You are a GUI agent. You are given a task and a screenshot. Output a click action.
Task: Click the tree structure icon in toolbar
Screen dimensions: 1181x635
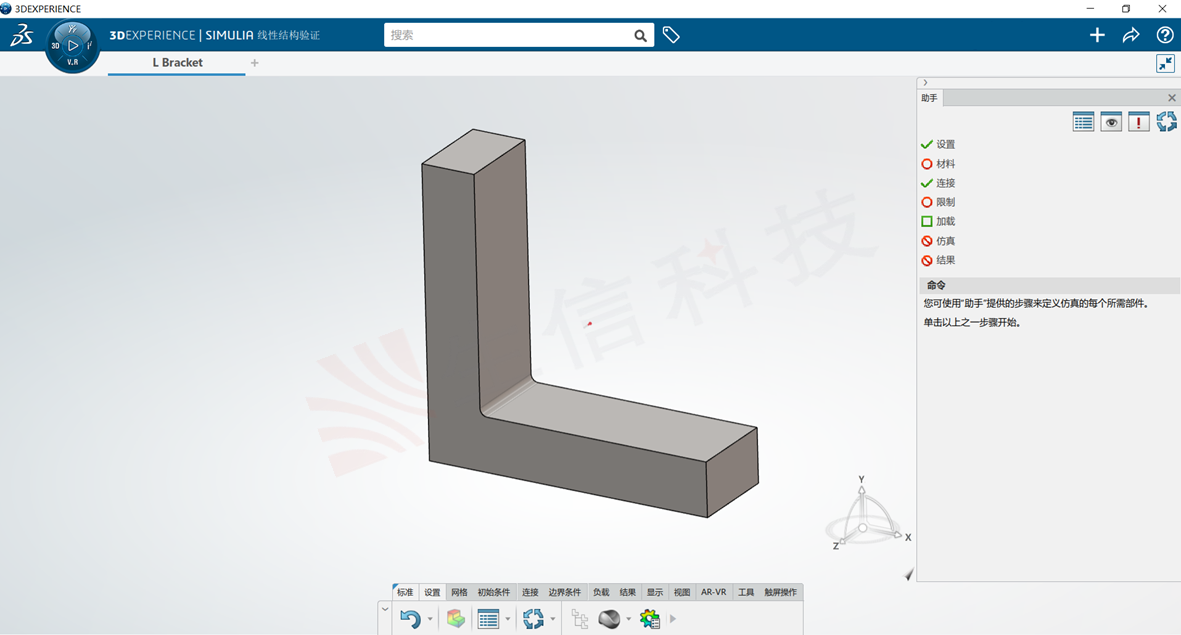point(579,619)
